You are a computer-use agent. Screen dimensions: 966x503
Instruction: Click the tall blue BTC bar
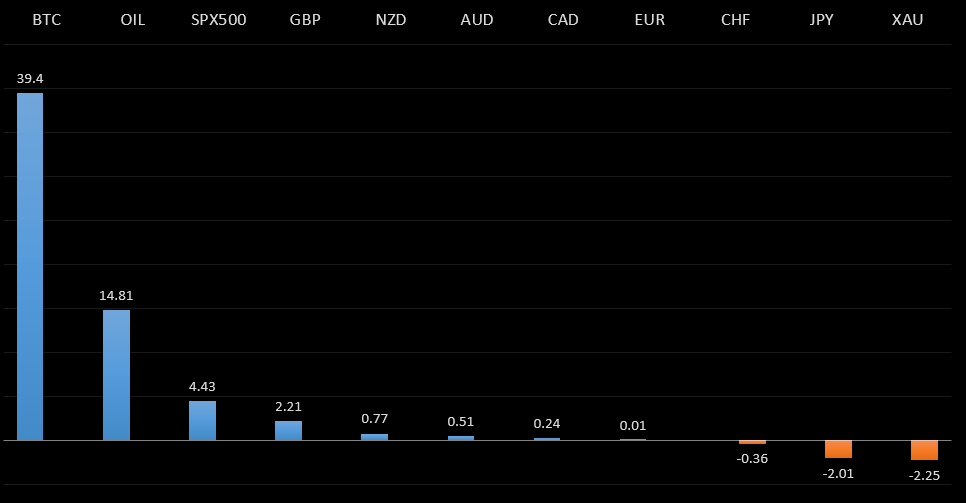click(x=30, y=266)
